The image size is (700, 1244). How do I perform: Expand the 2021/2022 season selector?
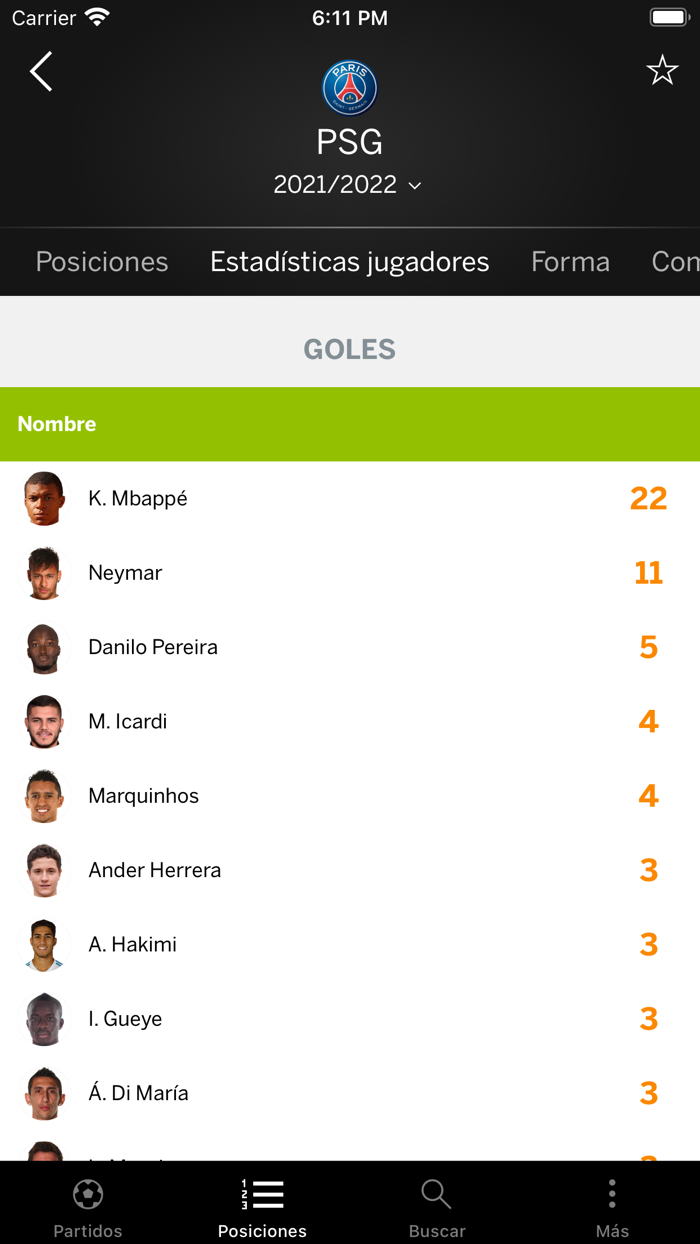348,185
